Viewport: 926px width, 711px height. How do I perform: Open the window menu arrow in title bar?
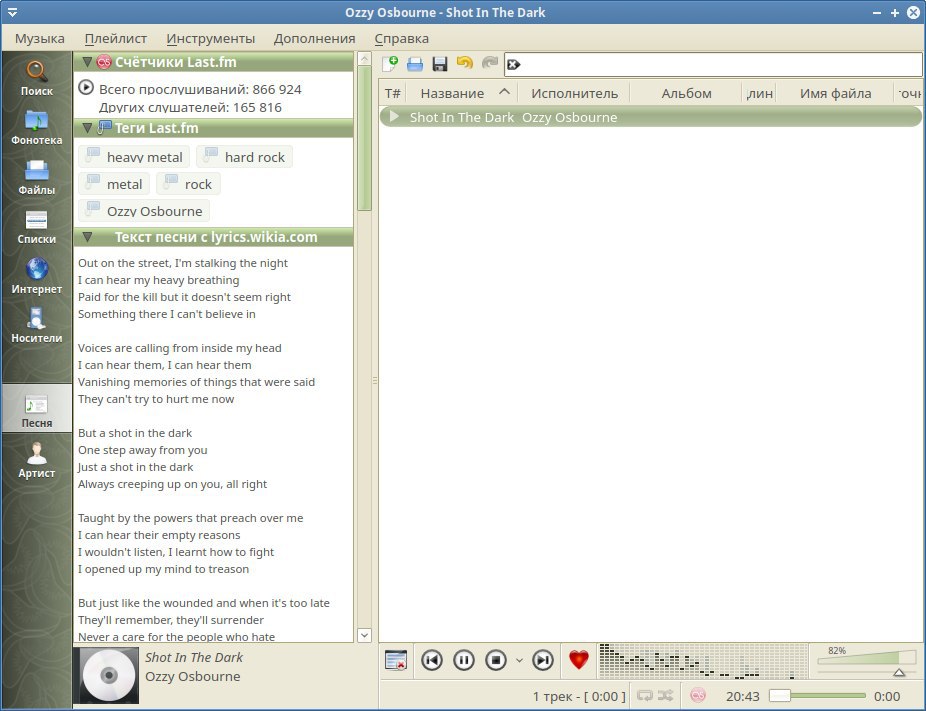tap(12, 12)
